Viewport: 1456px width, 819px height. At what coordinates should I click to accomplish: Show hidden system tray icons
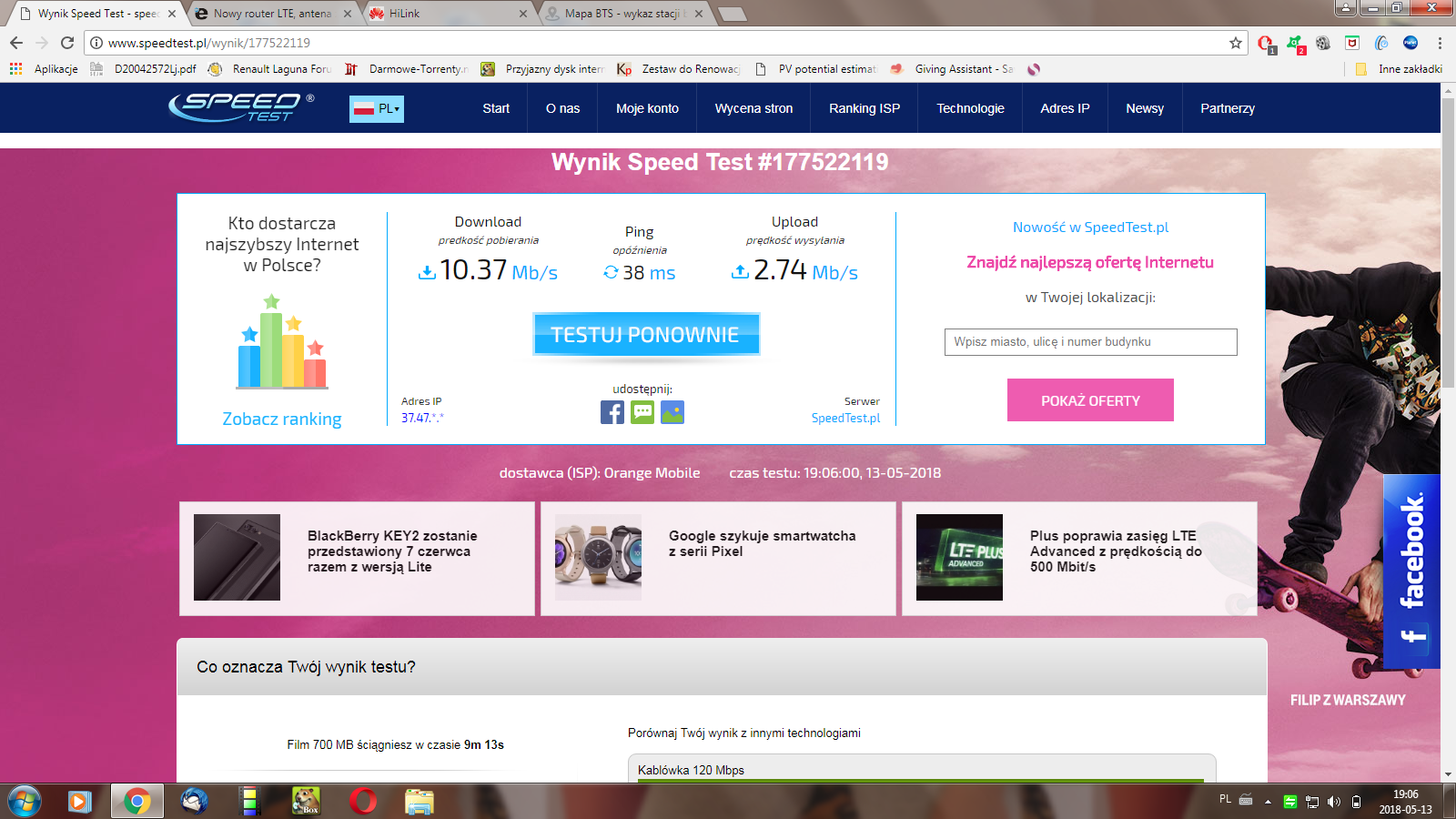click(x=1268, y=802)
